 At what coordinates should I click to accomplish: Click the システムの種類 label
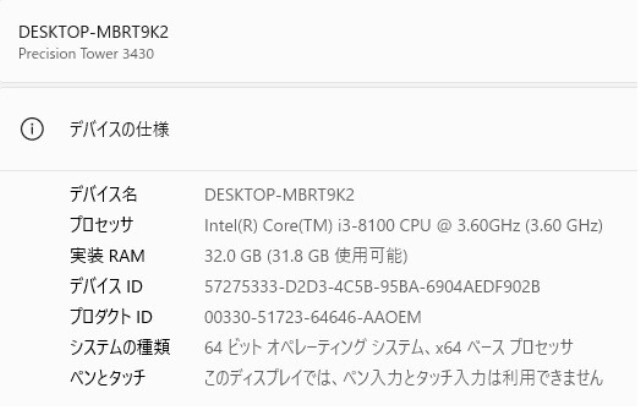[x=118, y=347]
